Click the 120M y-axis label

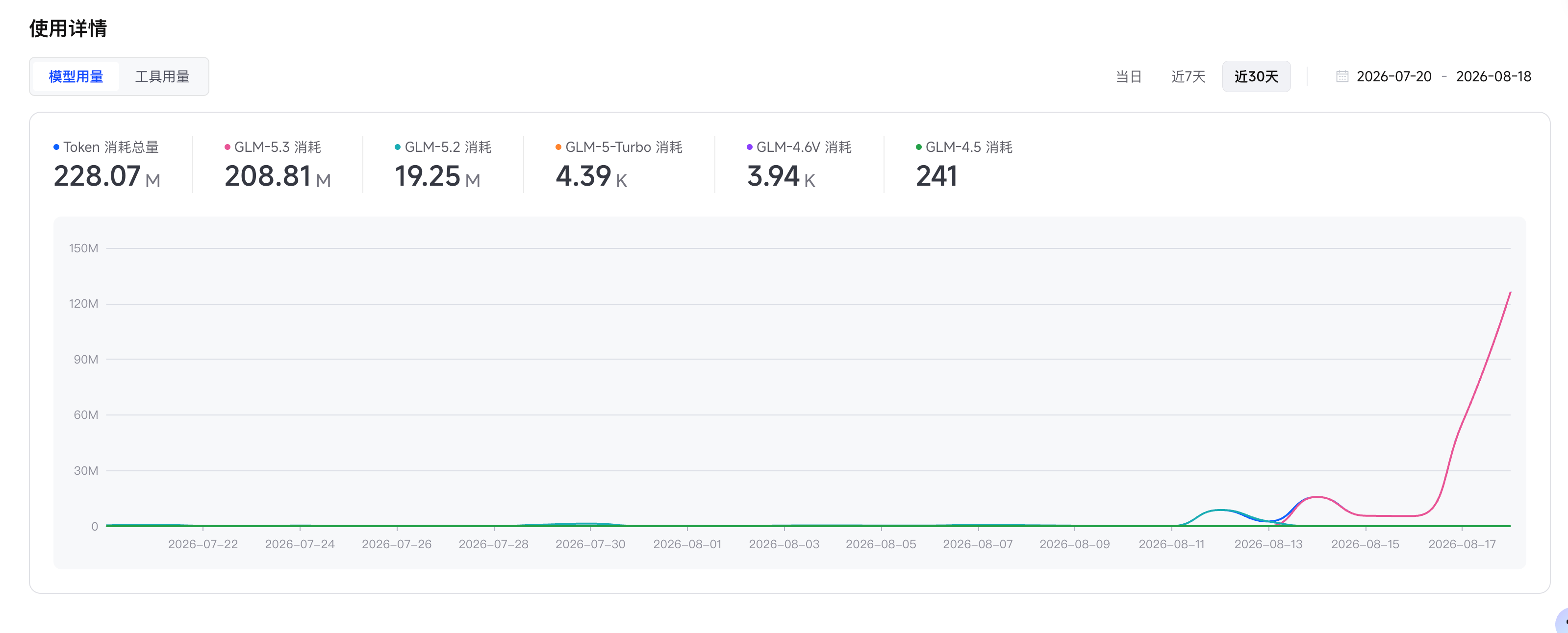[83, 303]
